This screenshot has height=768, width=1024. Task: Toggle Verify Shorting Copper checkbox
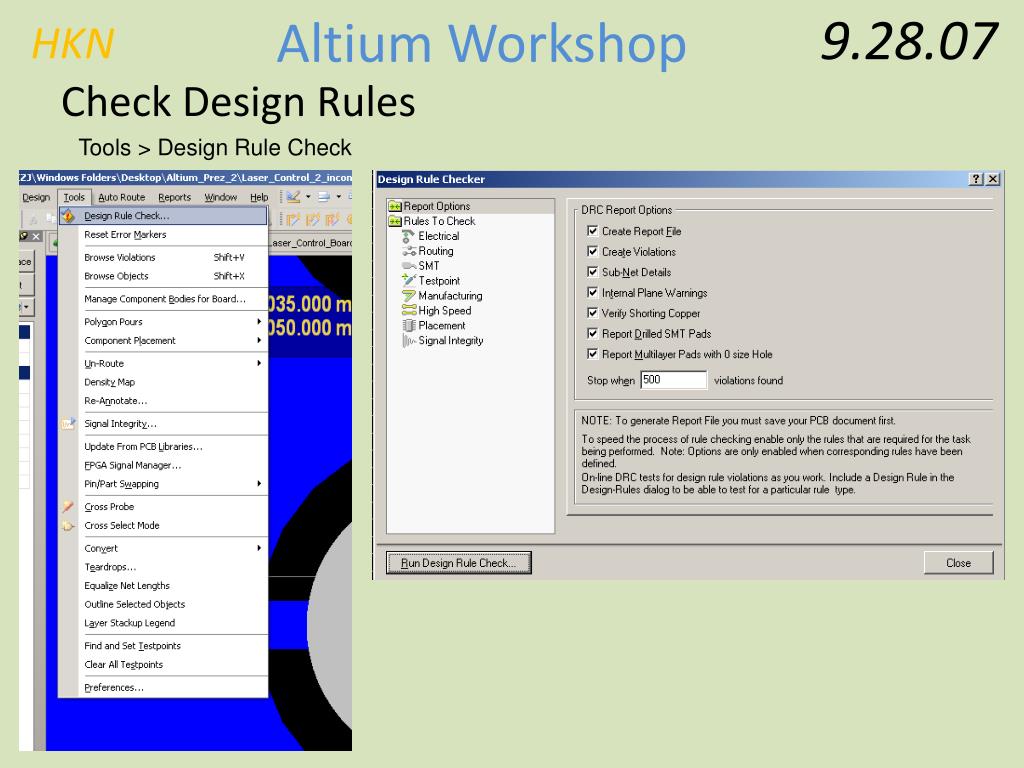click(592, 313)
